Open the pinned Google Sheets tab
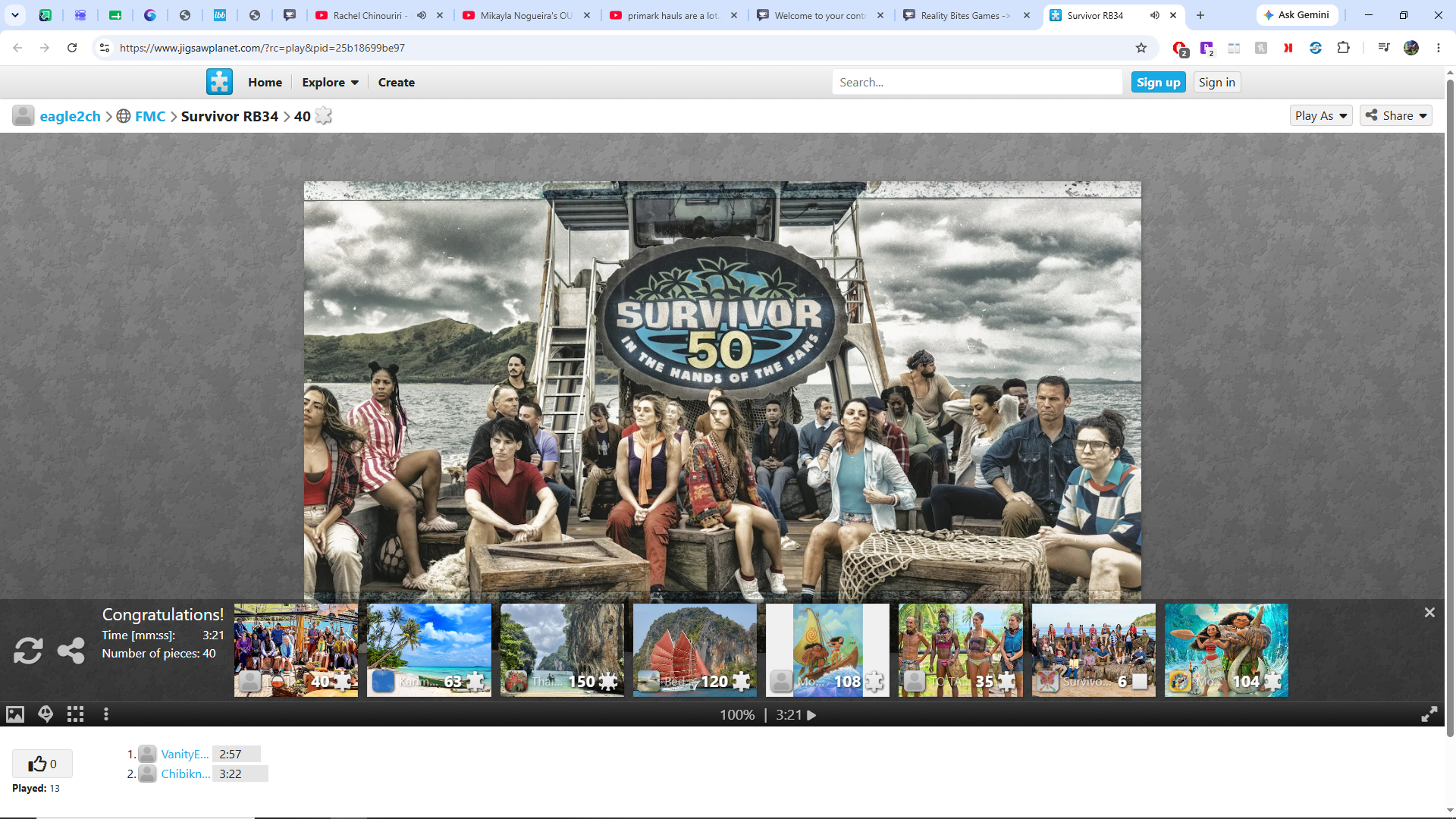1456x819 pixels. (115, 15)
